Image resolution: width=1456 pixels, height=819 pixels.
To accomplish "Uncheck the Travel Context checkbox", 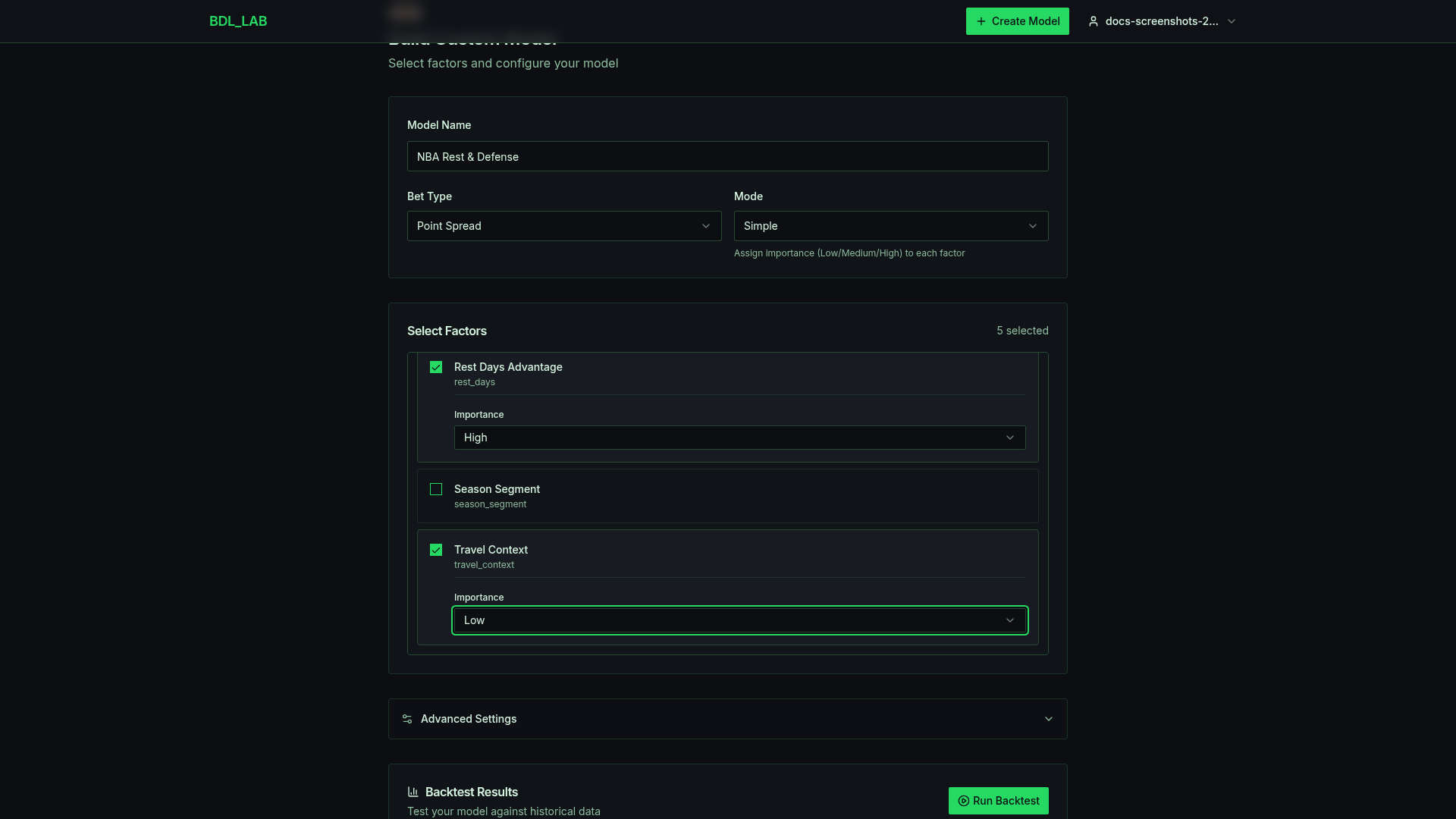I will pyautogui.click(x=436, y=550).
